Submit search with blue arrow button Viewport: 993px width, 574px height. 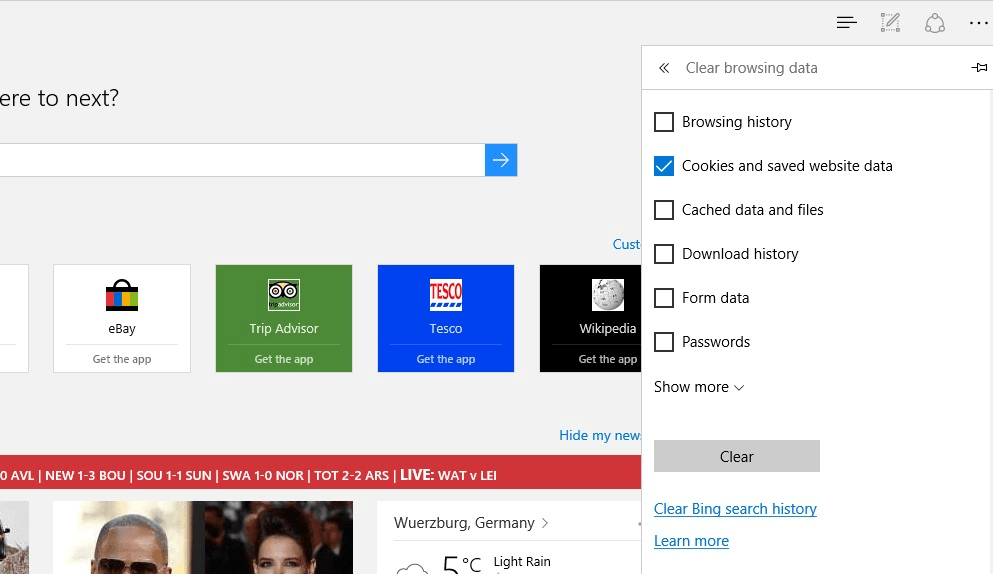[x=501, y=160]
